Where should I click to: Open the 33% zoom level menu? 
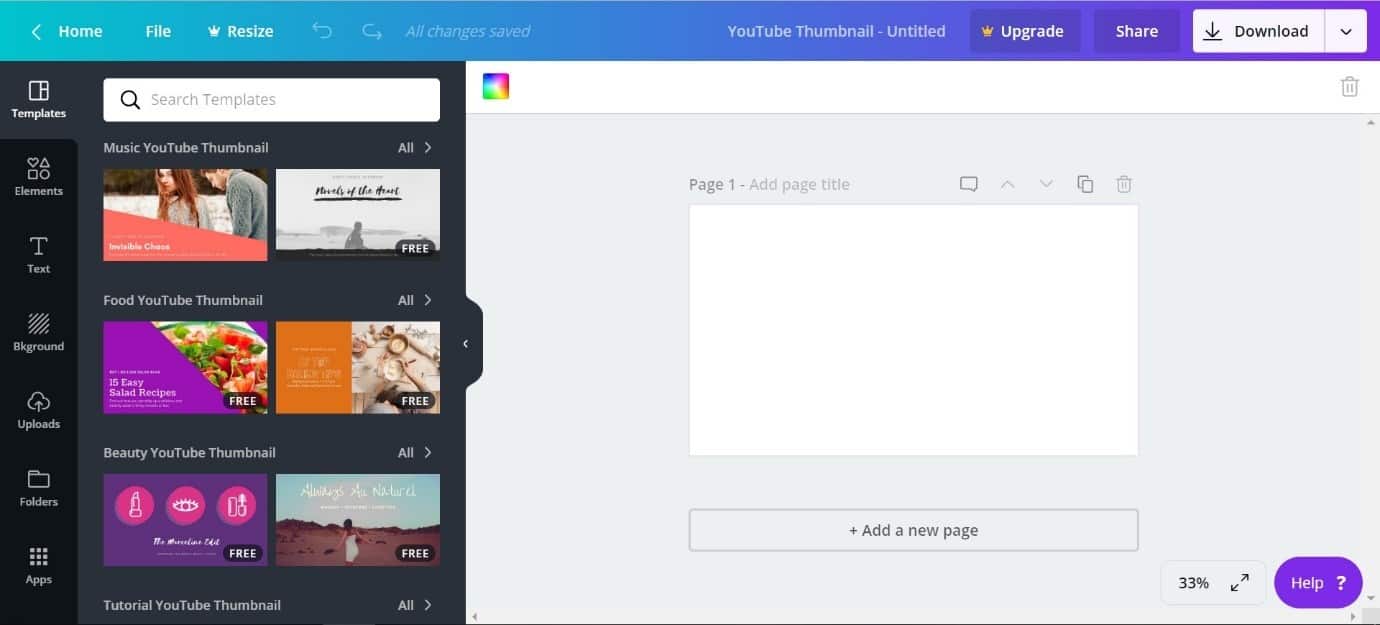pos(1193,582)
